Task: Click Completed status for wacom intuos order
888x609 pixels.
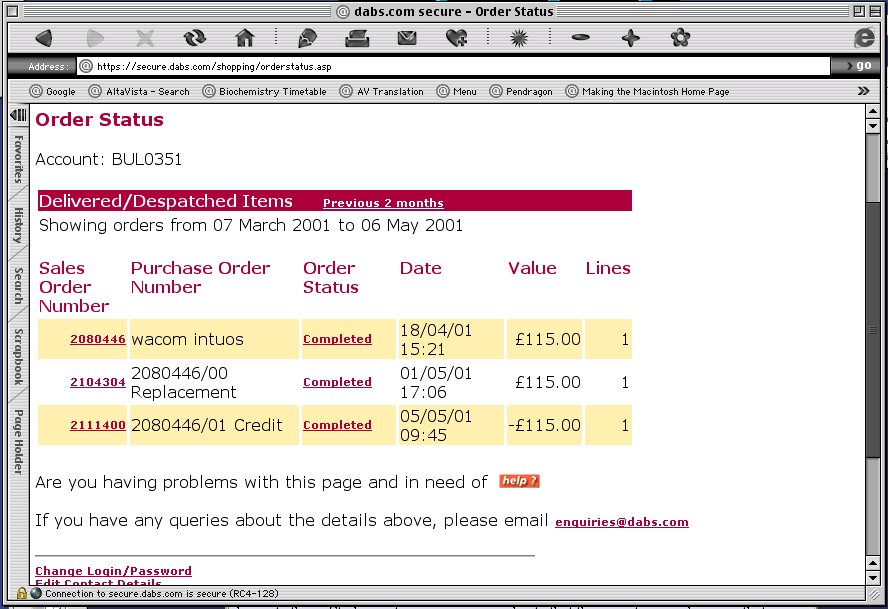Action: [338, 339]
